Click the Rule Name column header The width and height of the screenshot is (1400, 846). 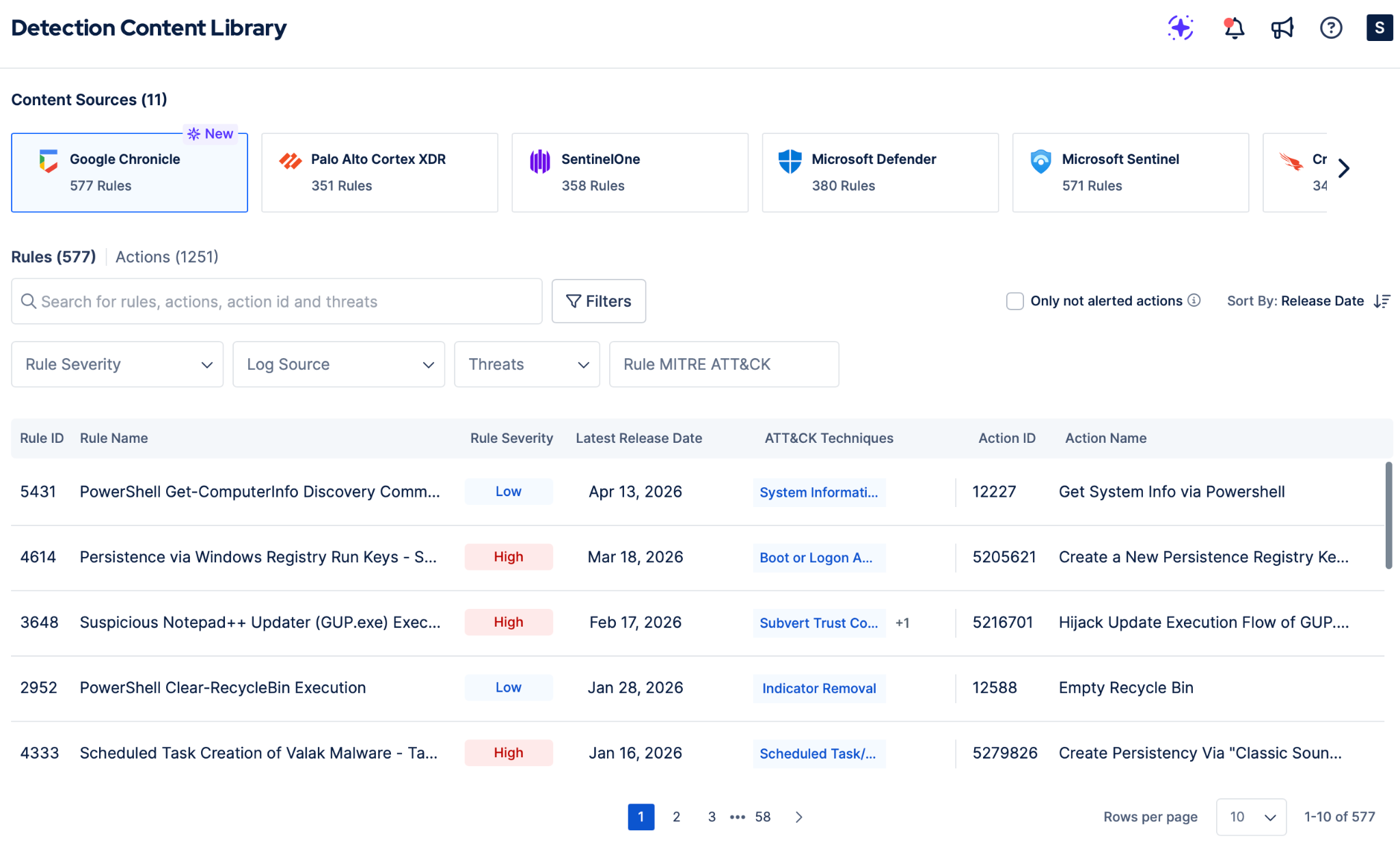tap(114, 438)
